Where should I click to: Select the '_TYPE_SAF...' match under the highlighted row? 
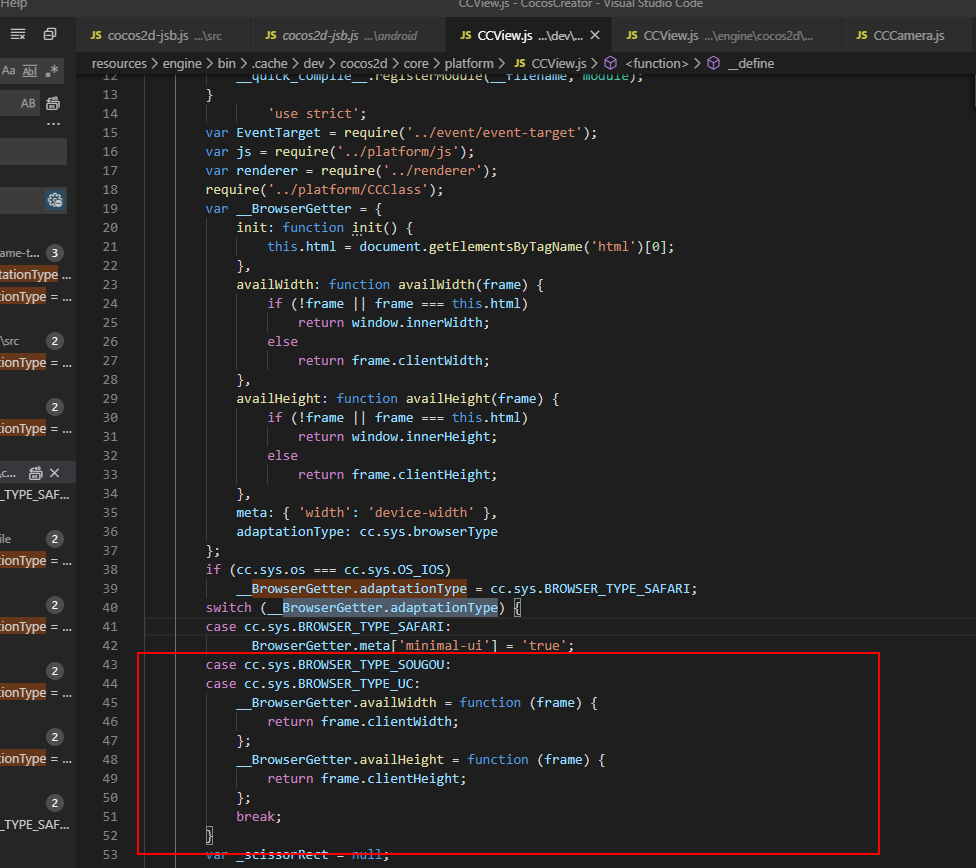[35, 495]
